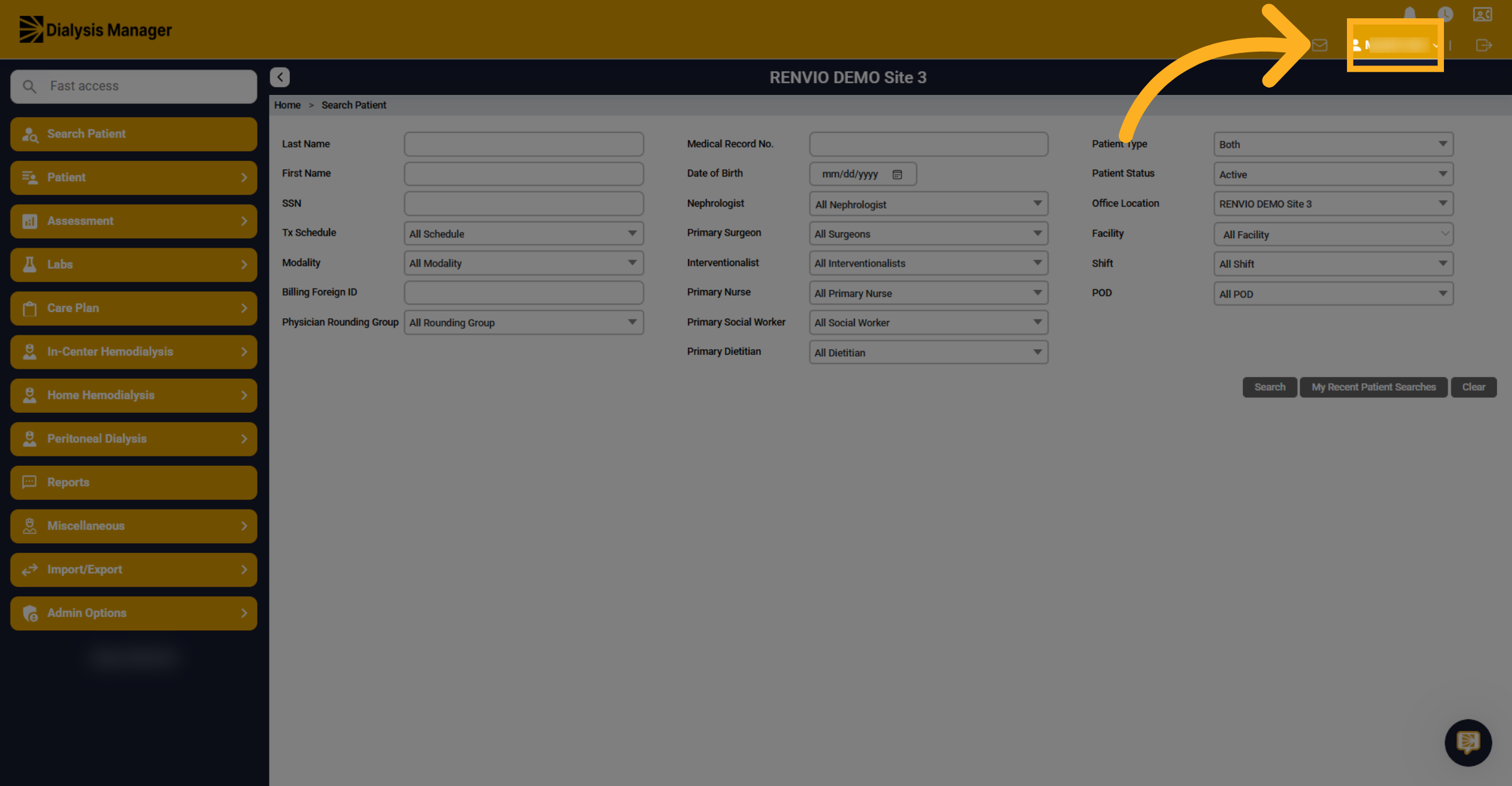Click the Search button
Viewport: 1512px width, 786px height.
point(1269,387)
